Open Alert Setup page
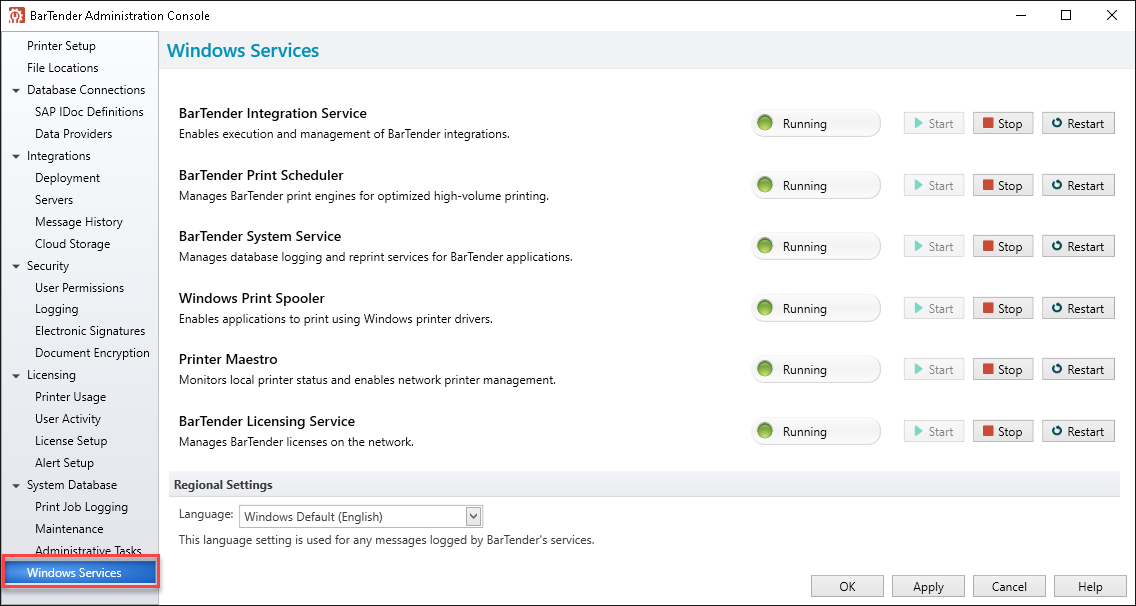Image resolution: width=1136 pixels, height=606 pixels. [64, 462]
